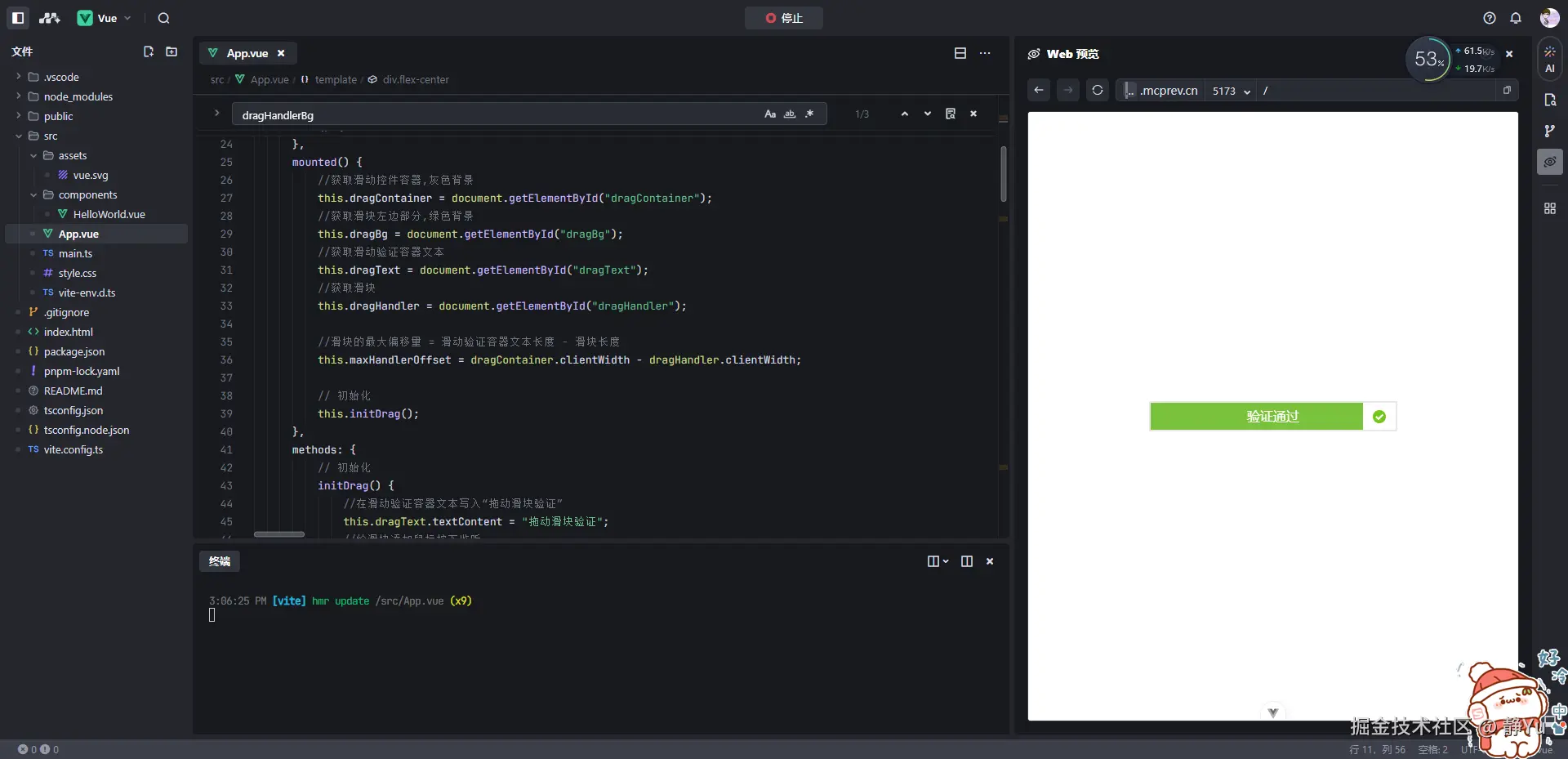1568x759 pixels.
Task: Click the preview URL path field
Action: 1377,91
